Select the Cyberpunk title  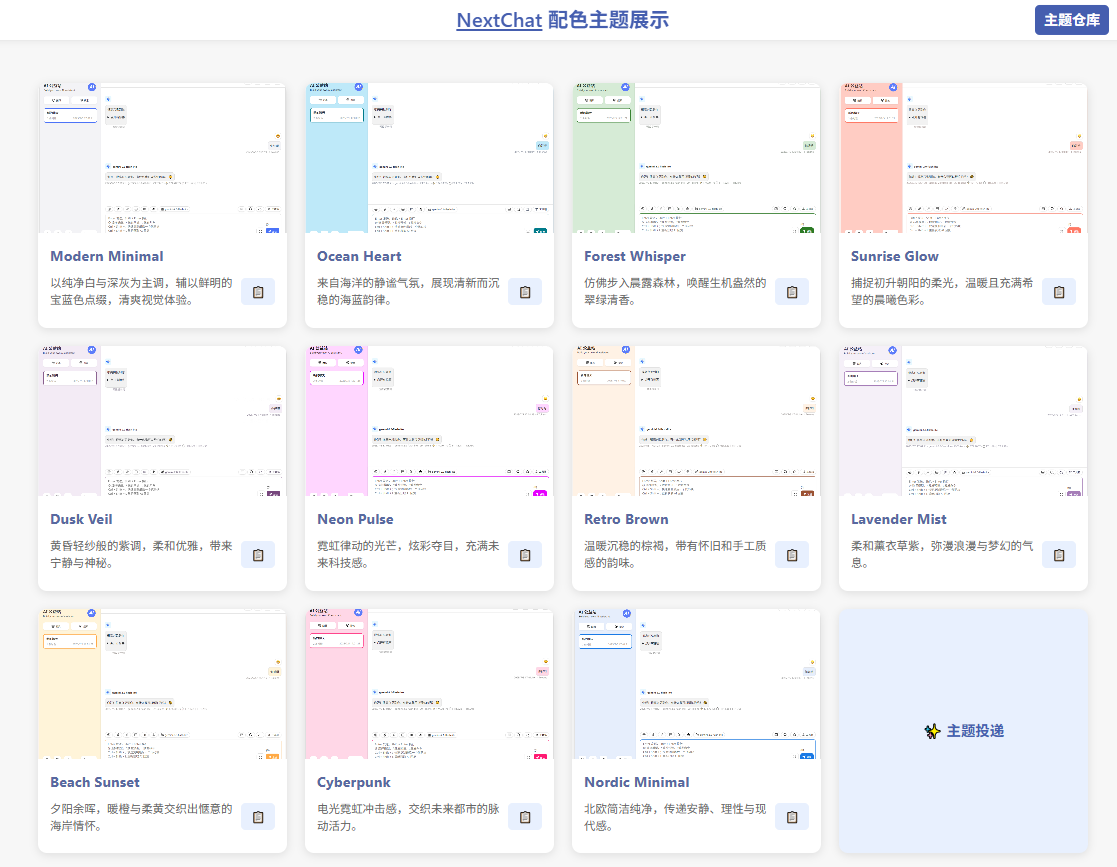point(354,782)
